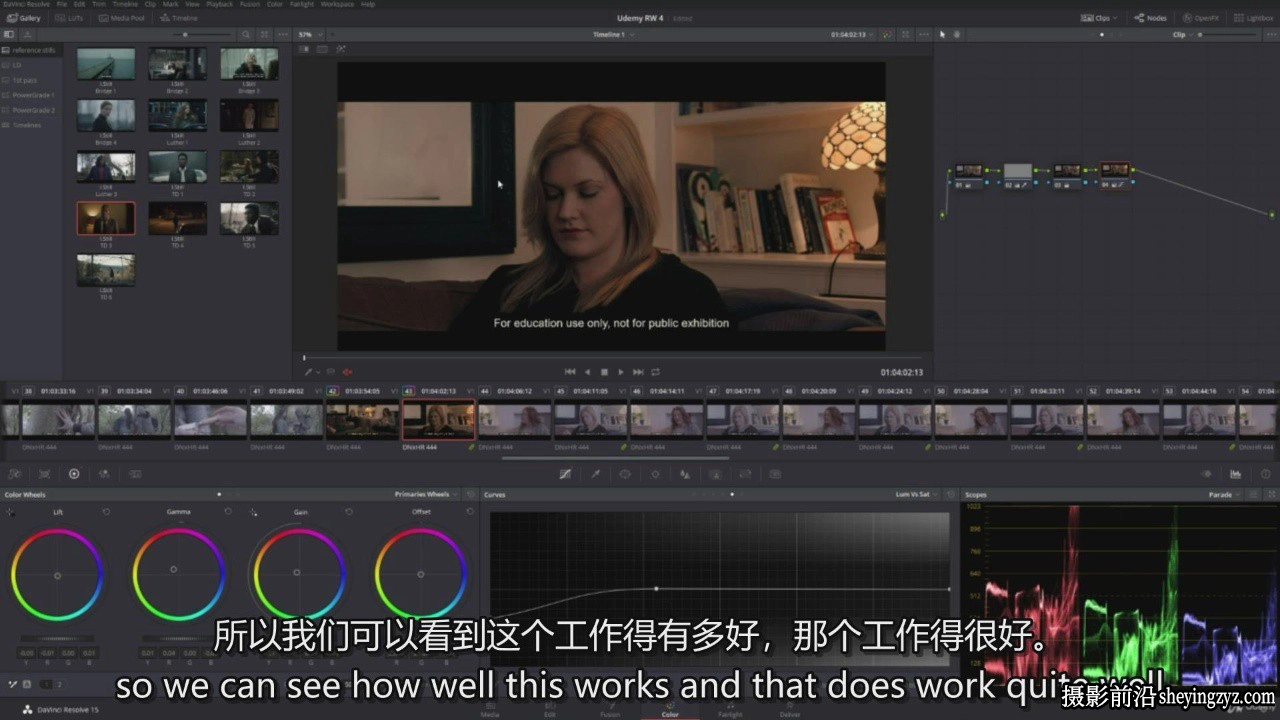Reset the Gain wheel
Image resolution: width=1280 pixels, height=720 pixels.
click(x=349, y=511)
